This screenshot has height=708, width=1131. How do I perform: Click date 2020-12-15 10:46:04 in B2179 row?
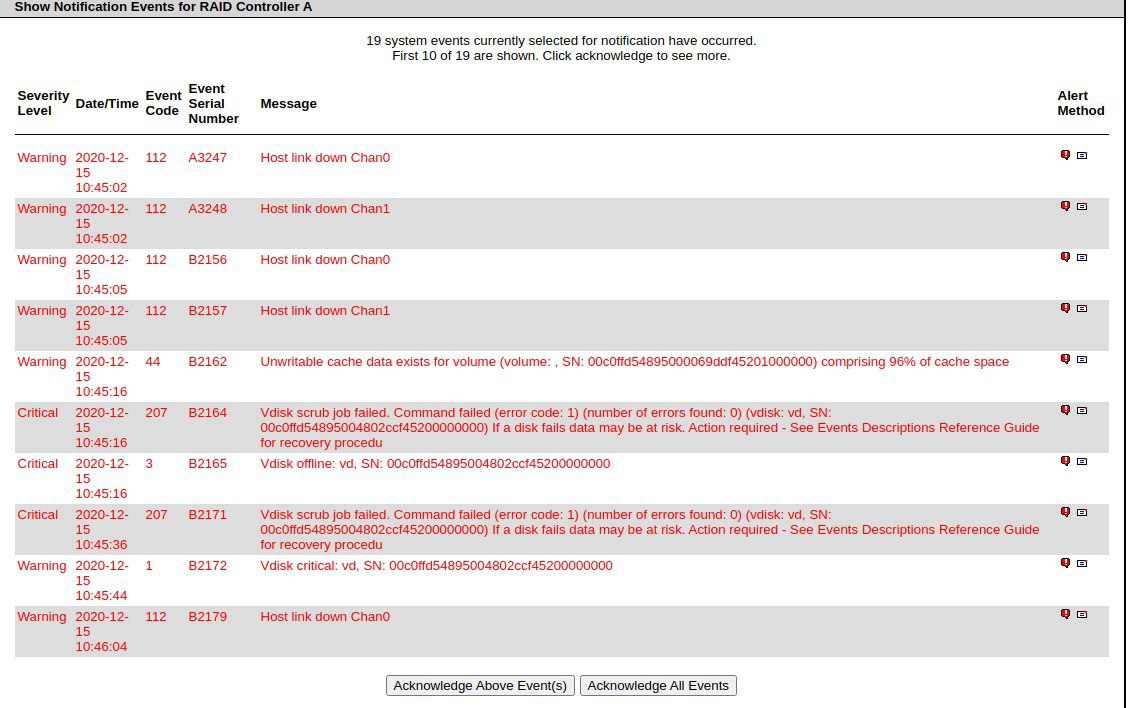(x=102, y=632)
